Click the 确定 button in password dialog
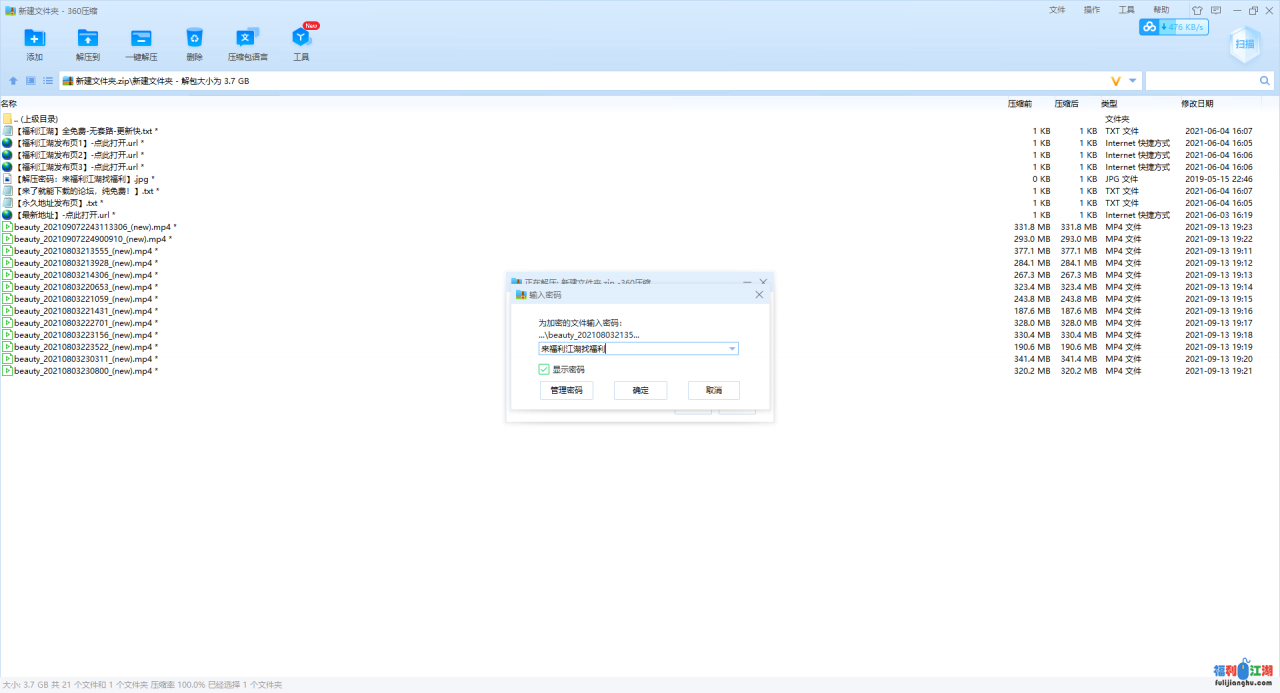 pyautogui.click(x=640, y=391)
